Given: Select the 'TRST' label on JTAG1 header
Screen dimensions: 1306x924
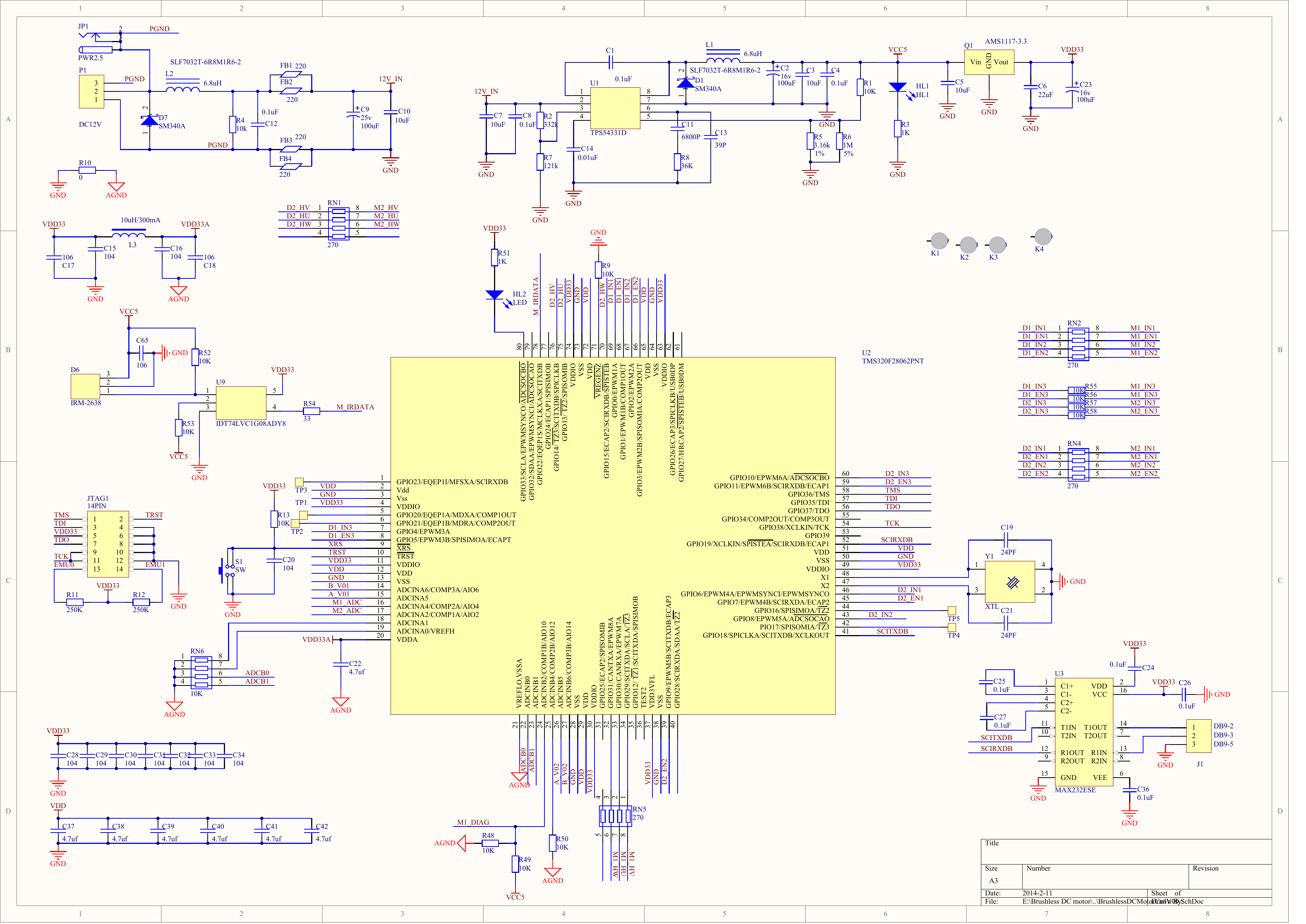Looking at the screenshot, I should tap(154, 515).
